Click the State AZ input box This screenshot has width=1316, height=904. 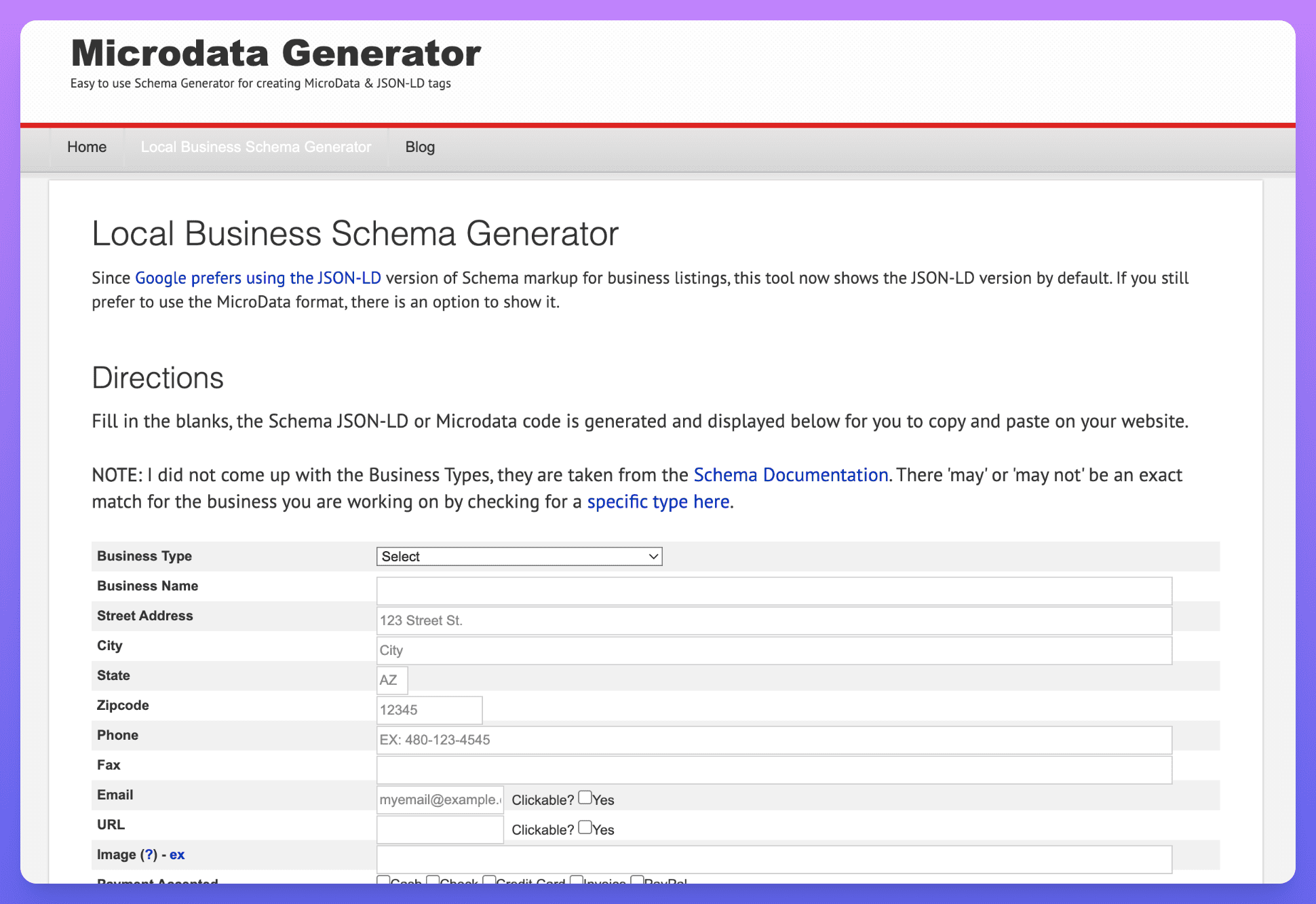click(x=392, y=680)
